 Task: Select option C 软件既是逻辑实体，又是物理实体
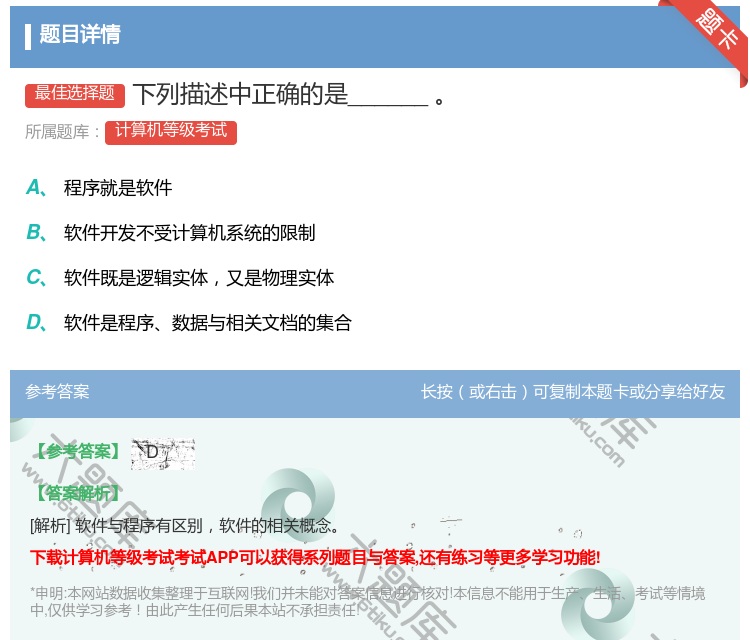click(180, 277)
